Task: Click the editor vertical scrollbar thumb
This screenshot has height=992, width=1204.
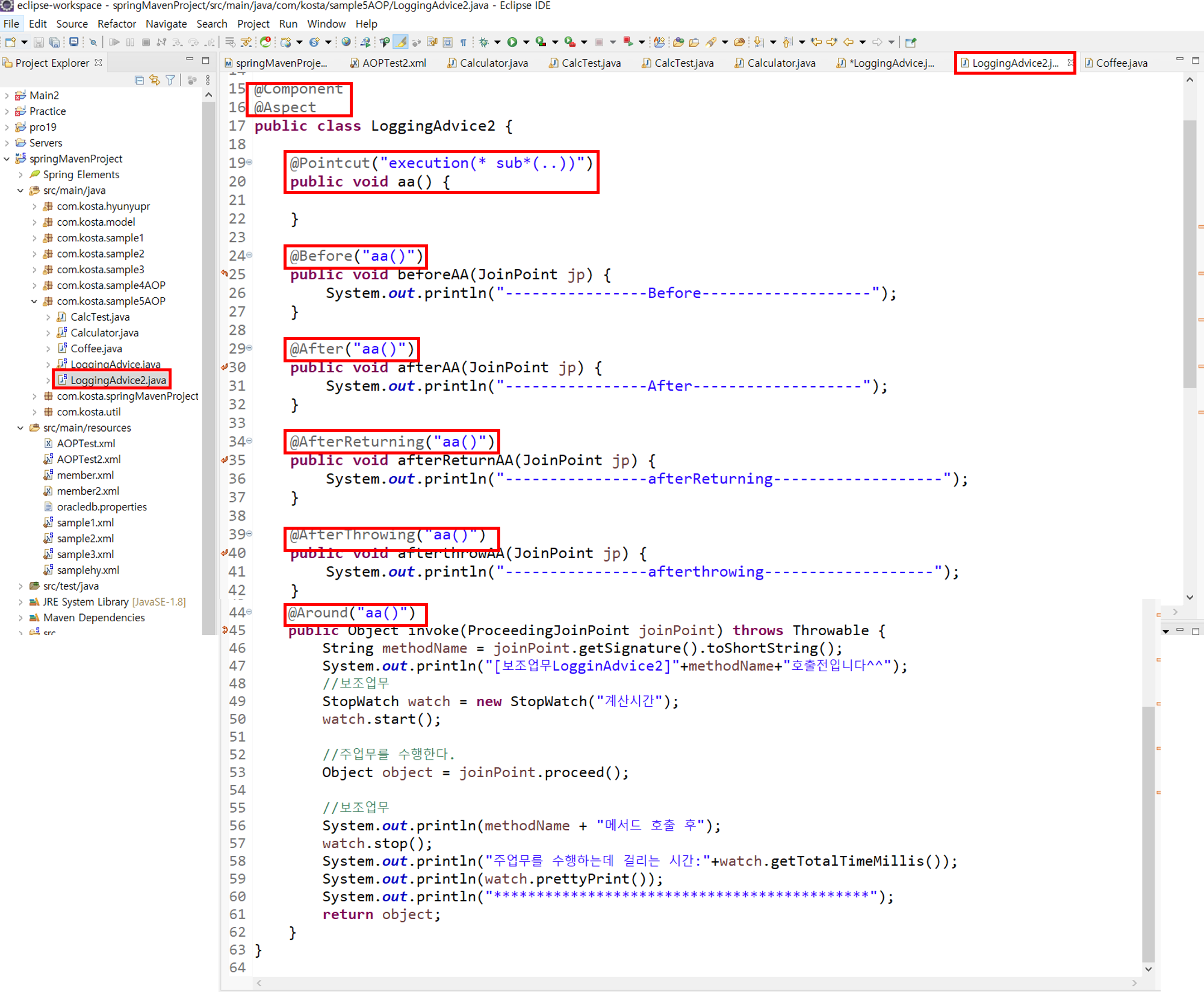Action: pyautogui.click(x=1190, y=253)
